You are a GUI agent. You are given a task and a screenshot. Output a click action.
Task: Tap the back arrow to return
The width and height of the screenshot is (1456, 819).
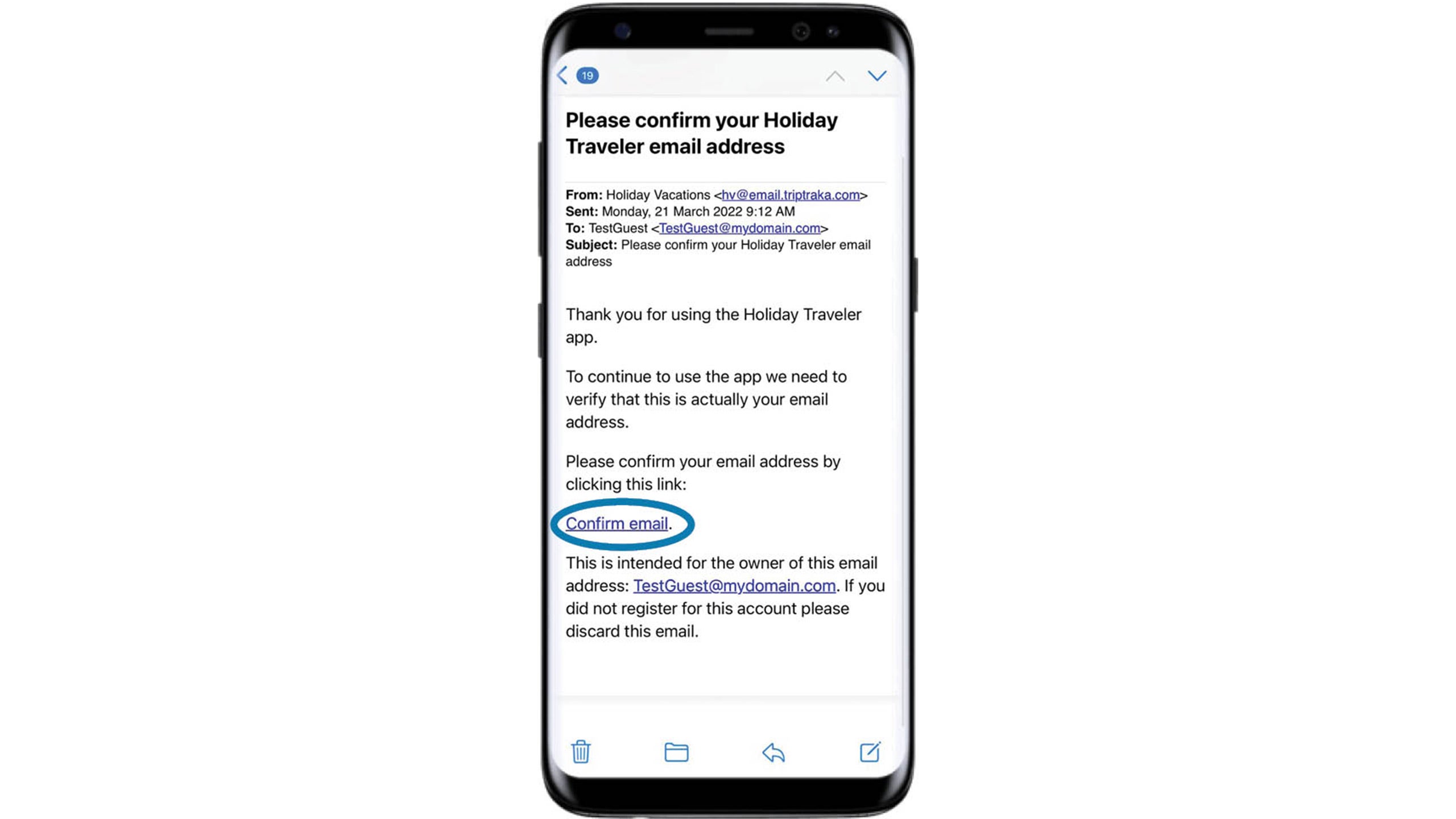click(562, 75)
